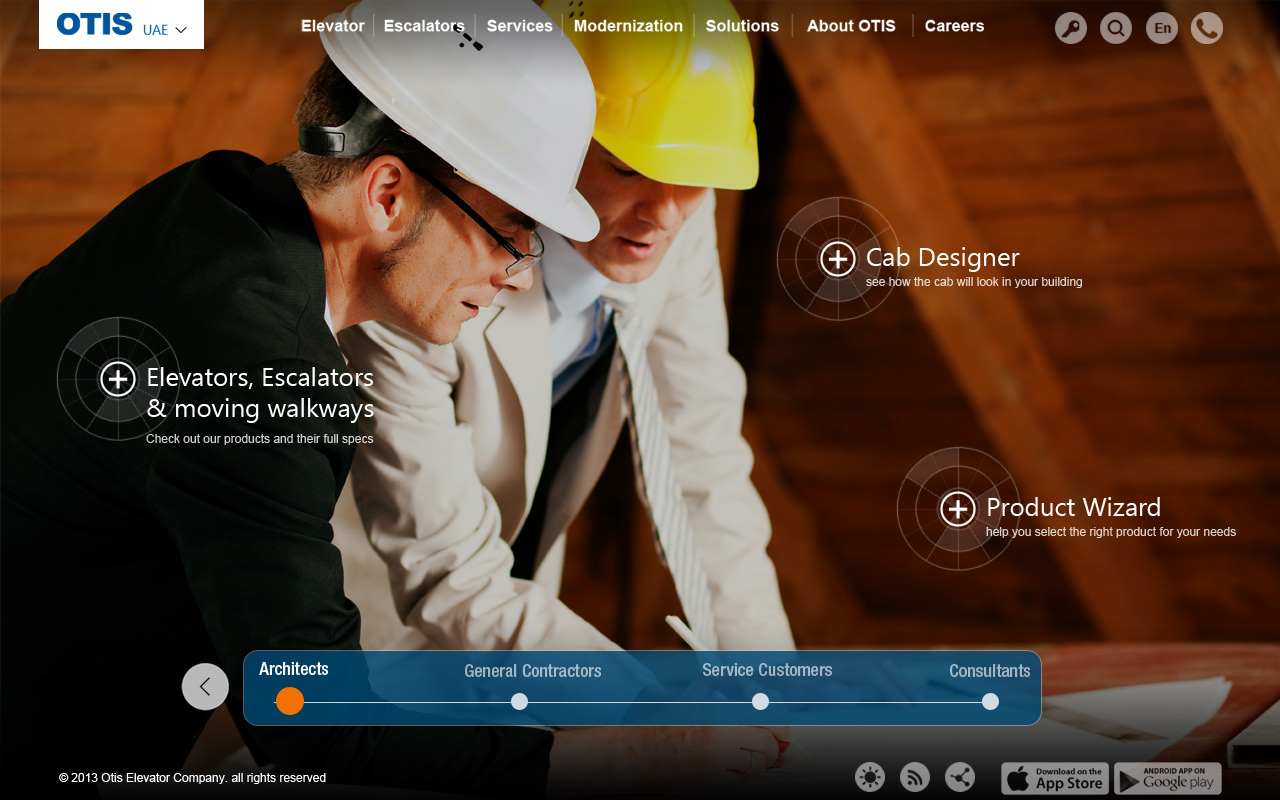Click the General Contractors timeline dot
Viewport: 1280px width, 800px height.
coord(519,702)
